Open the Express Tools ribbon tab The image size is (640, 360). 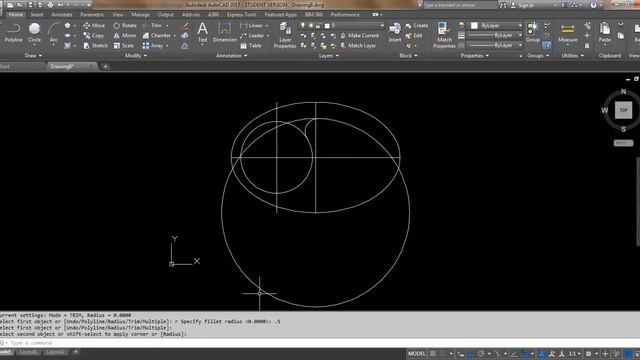[242, 14]
